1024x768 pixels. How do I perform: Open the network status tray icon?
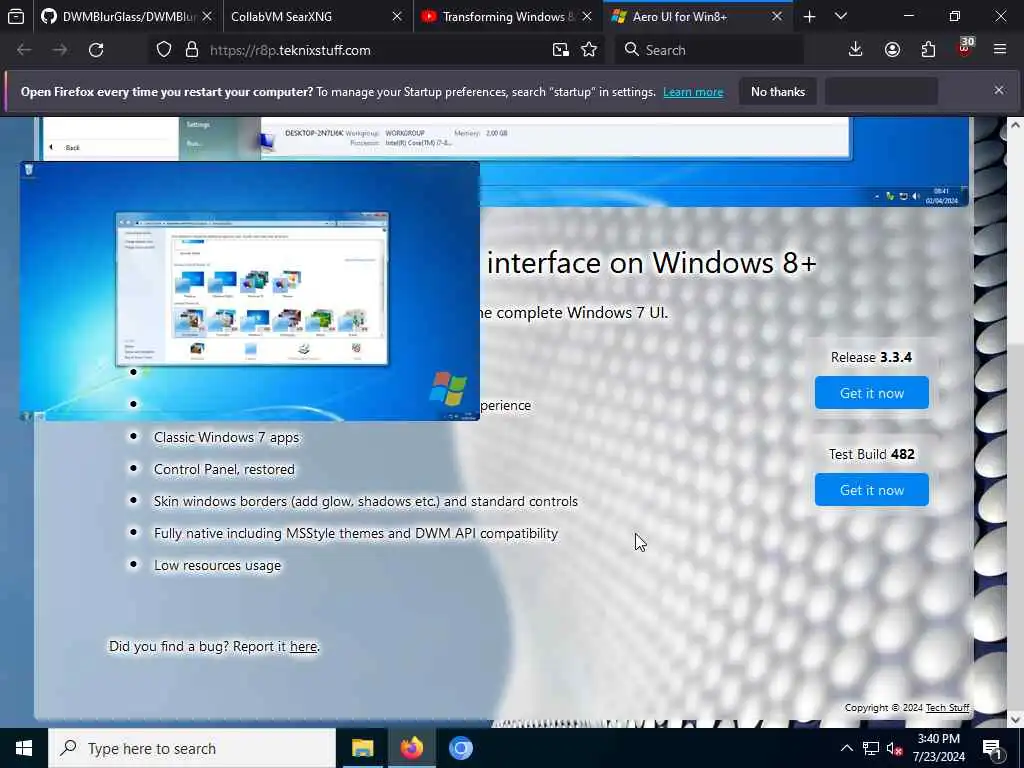[871, 748]
